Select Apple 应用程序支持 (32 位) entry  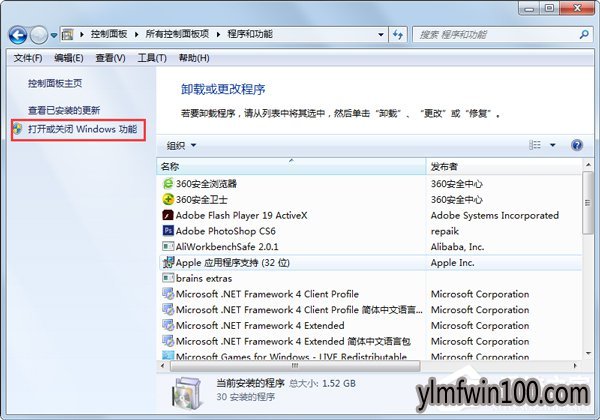point(233,263)
